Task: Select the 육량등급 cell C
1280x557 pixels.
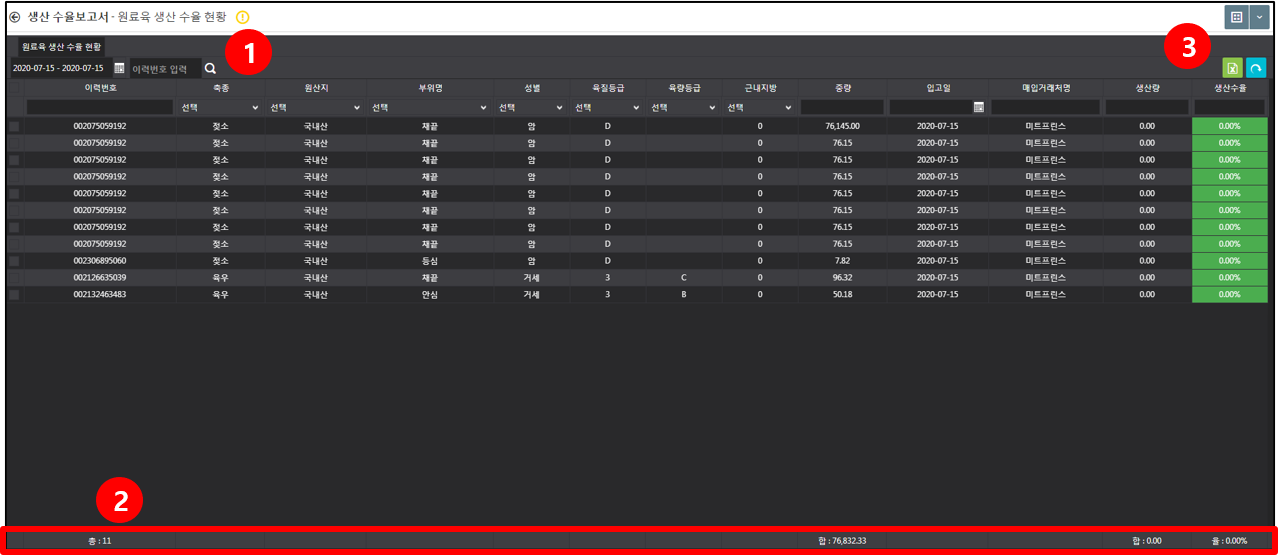Action: (x=684, y=277)
